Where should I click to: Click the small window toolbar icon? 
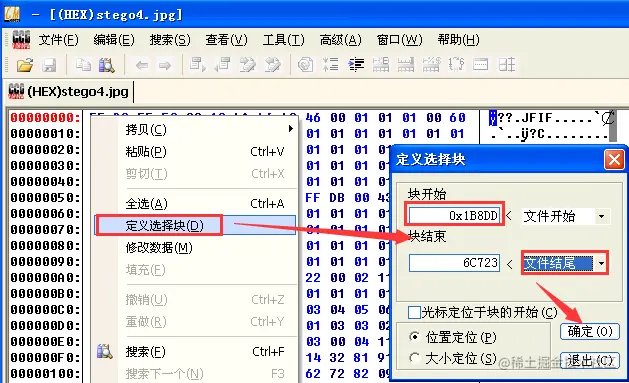pos(480,65)
